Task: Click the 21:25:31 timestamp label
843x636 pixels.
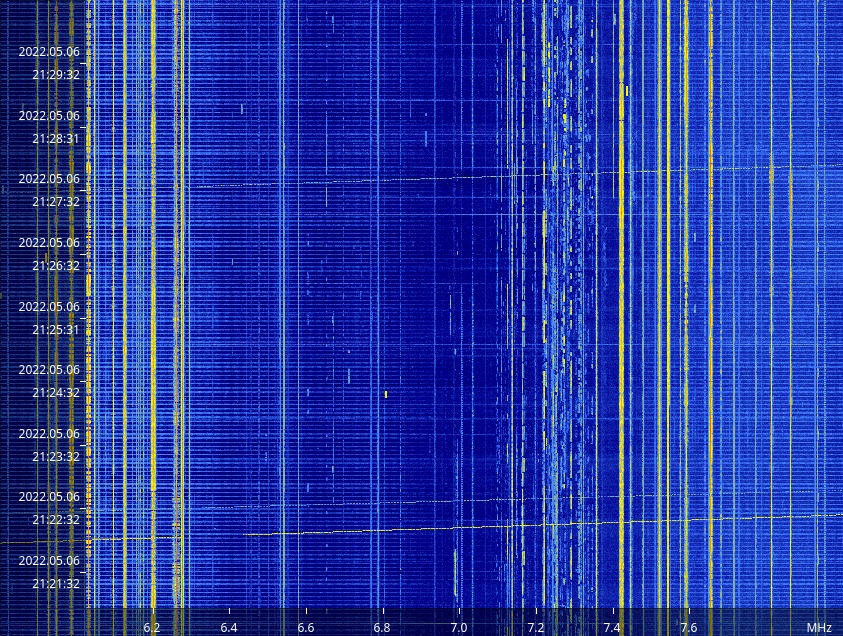Action: (x=56, y=330)
